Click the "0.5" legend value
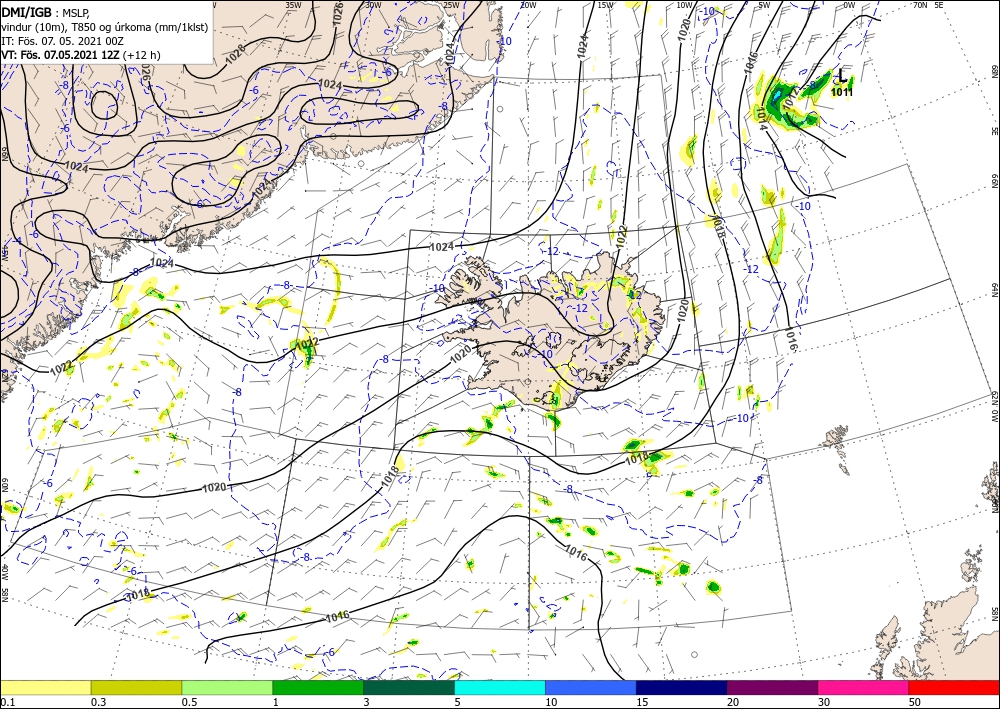Screen dimensions: 1000x709 (x=188, y=702)
